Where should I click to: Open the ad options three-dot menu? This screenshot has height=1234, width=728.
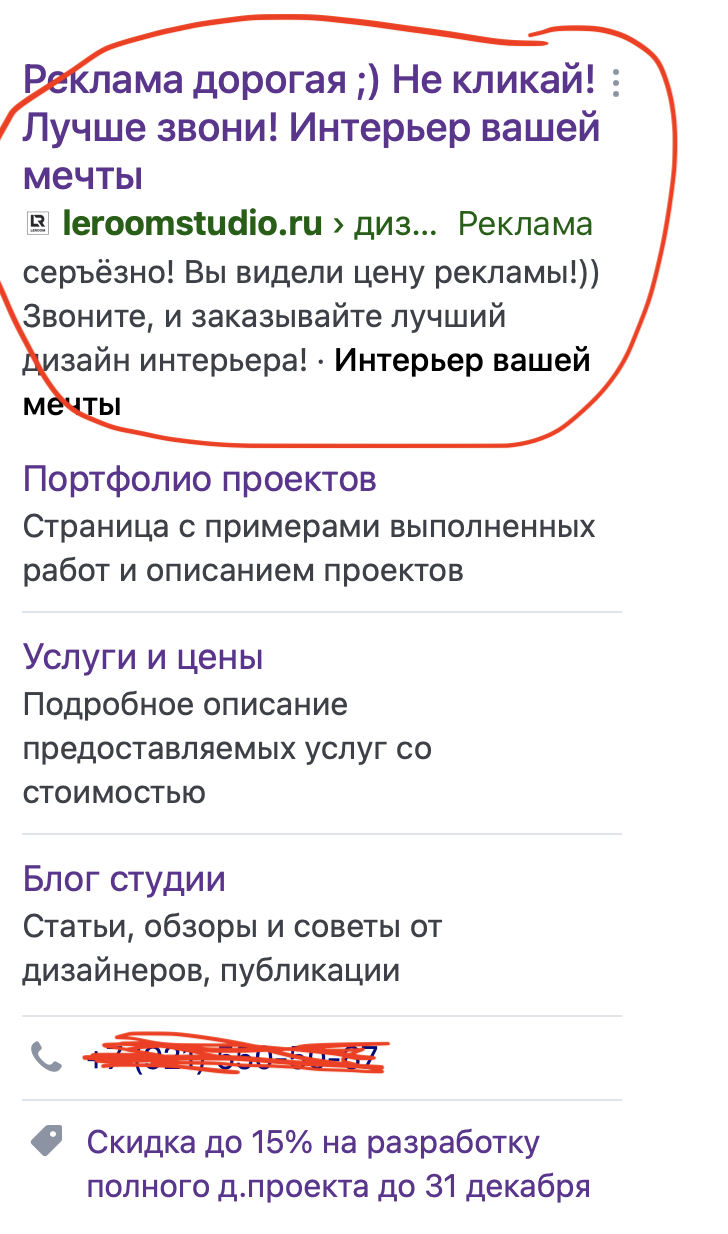[x=616, y=83]
